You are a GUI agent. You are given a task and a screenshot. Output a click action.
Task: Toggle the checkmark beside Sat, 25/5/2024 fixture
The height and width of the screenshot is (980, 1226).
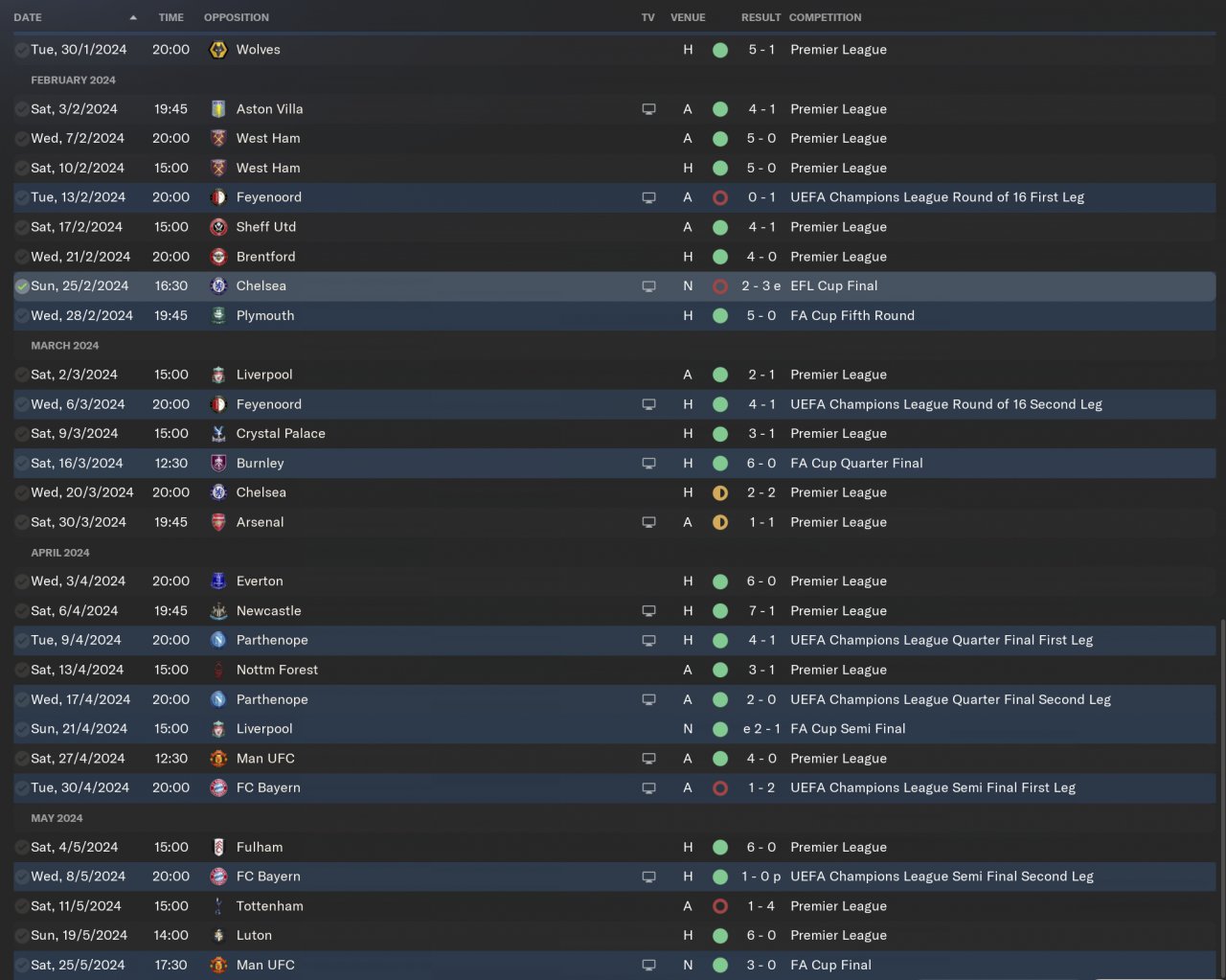[22, 966]
